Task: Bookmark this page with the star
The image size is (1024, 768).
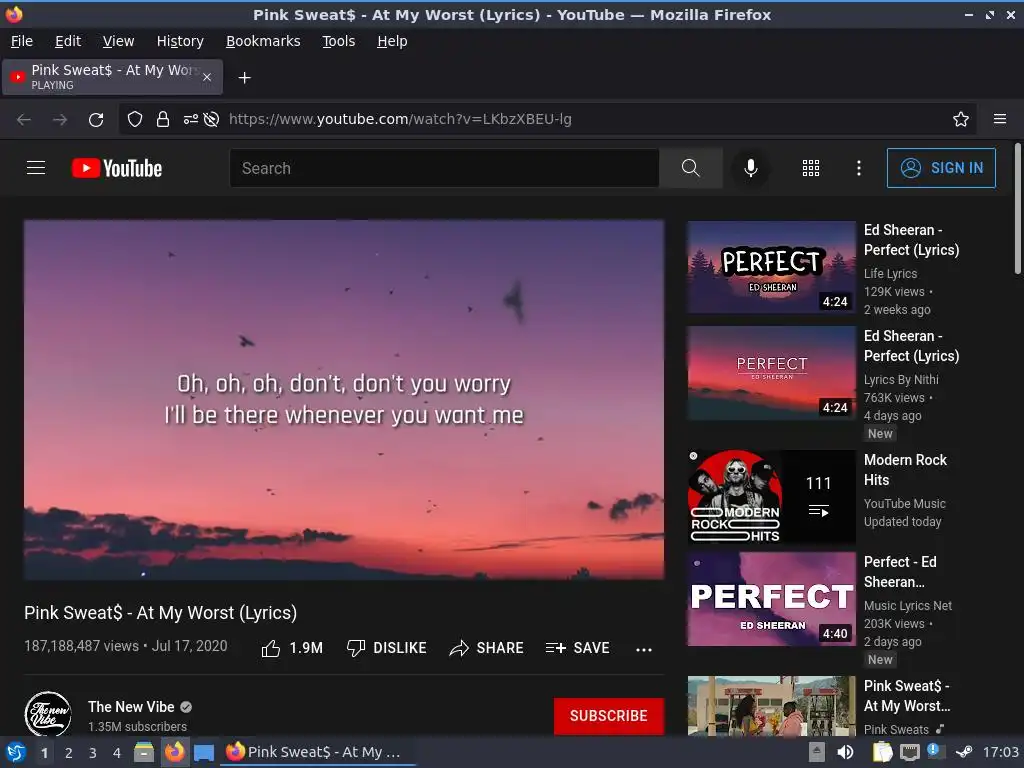Action: (961, 119)
